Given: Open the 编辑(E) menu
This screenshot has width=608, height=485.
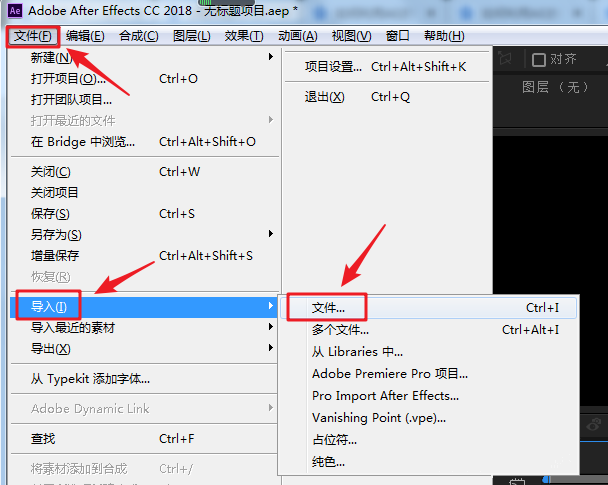Looking at the screenshot, I should 85,36.
